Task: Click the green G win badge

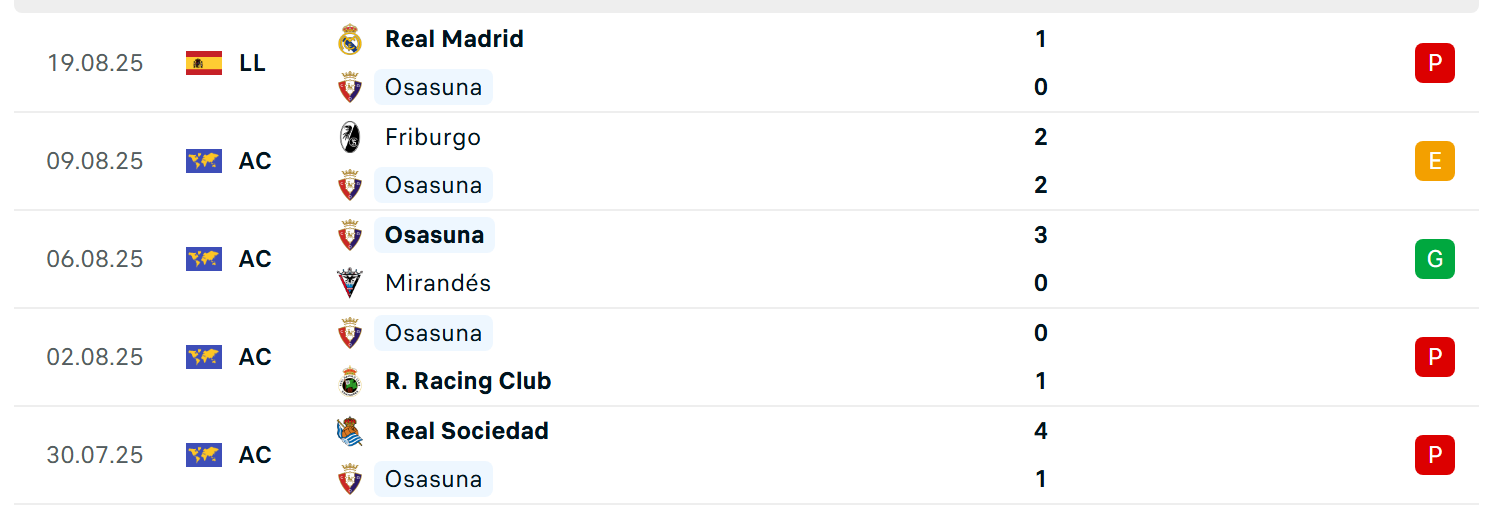Action: 1434,259
